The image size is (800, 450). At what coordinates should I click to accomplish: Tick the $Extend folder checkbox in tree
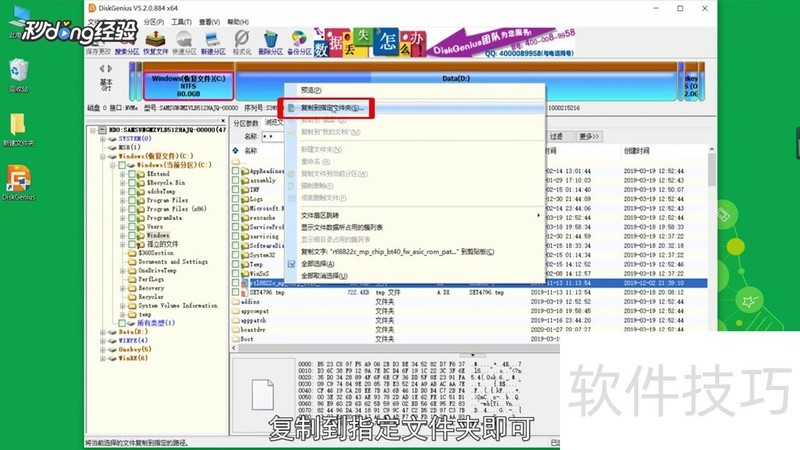click(132, 174)
